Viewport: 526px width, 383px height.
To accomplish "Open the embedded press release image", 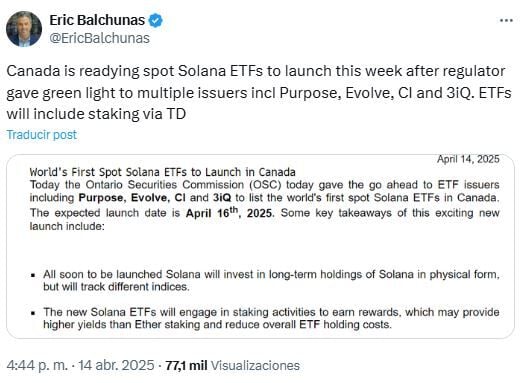I will click(260, 246).
